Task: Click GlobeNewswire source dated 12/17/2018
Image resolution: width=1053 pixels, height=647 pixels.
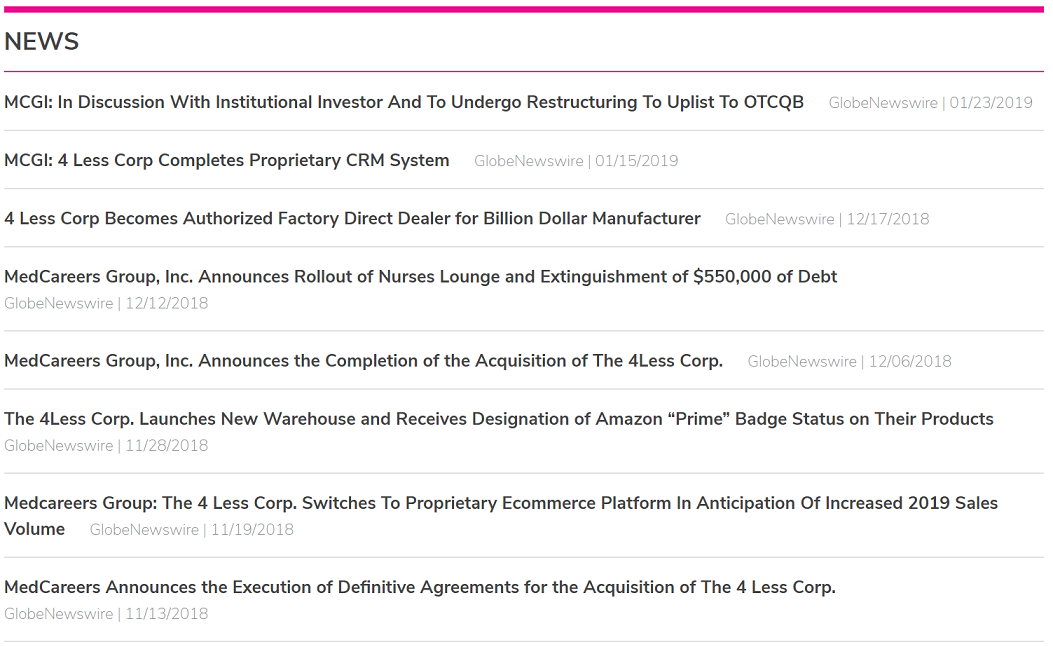Action: coord(827,219)
